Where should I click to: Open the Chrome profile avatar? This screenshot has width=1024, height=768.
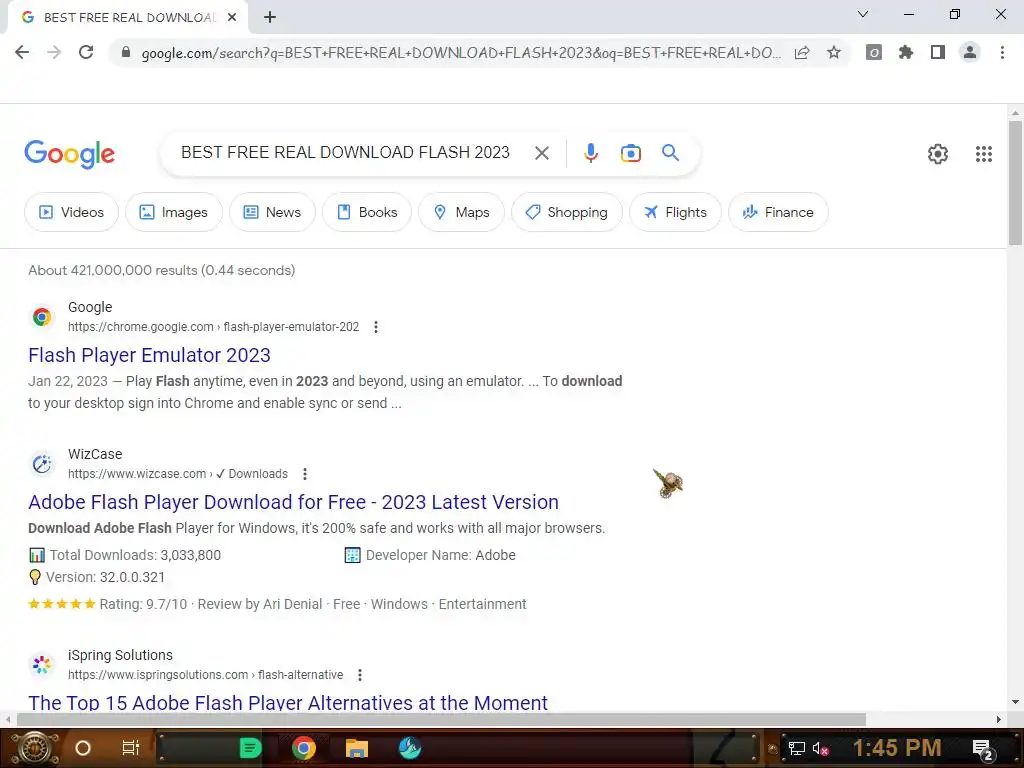970,52
